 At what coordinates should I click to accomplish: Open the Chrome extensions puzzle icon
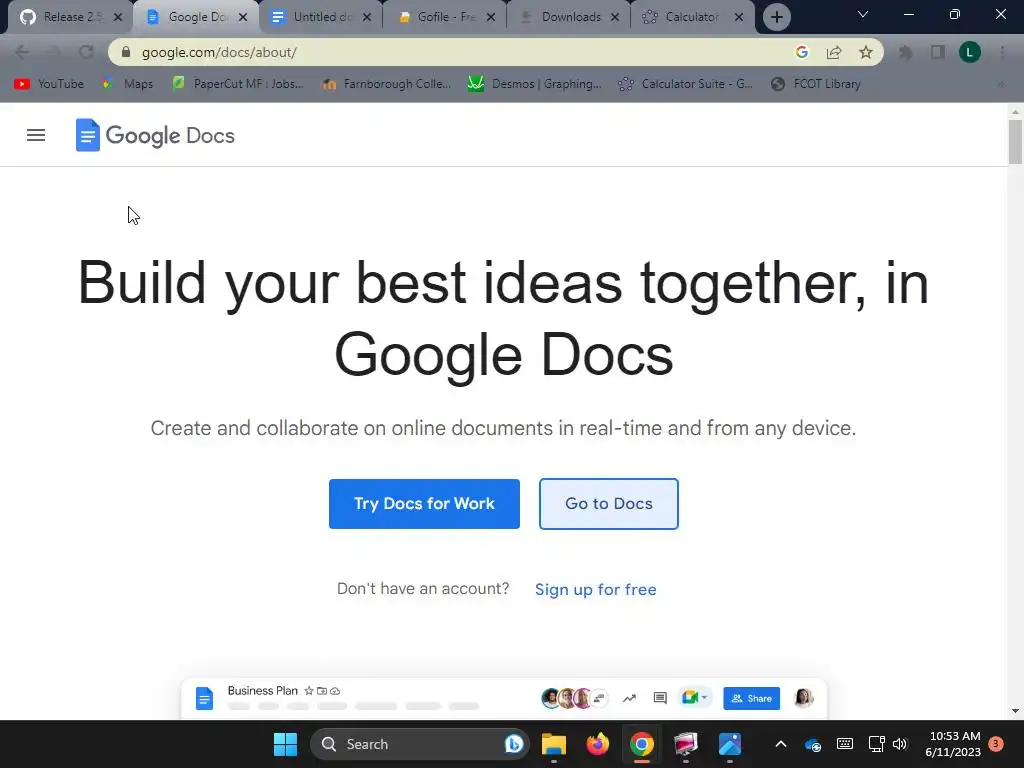(x=906, y=52)
